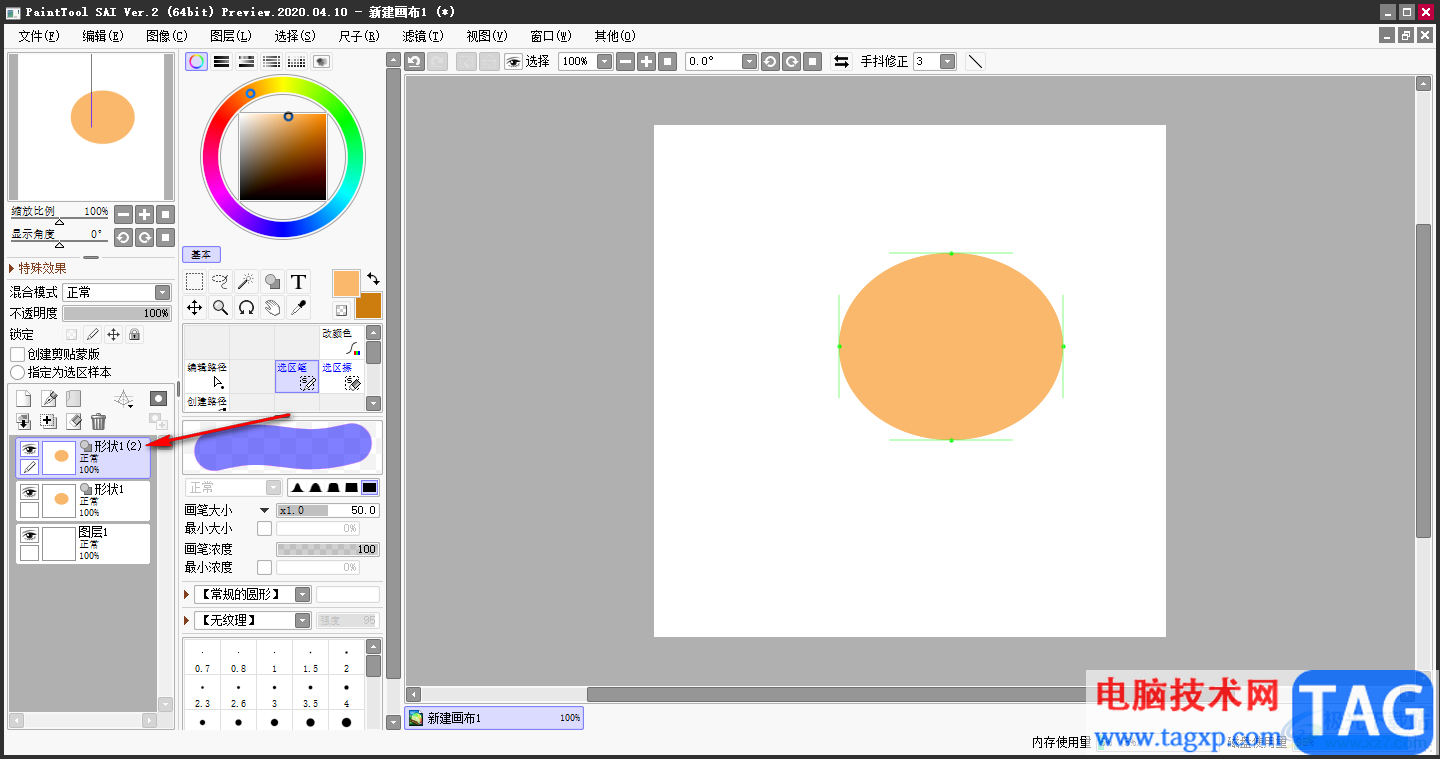Click the transparent color icon
Image resolution: width=1440 pixels, height=759 pixels.
tap(341, 310)
